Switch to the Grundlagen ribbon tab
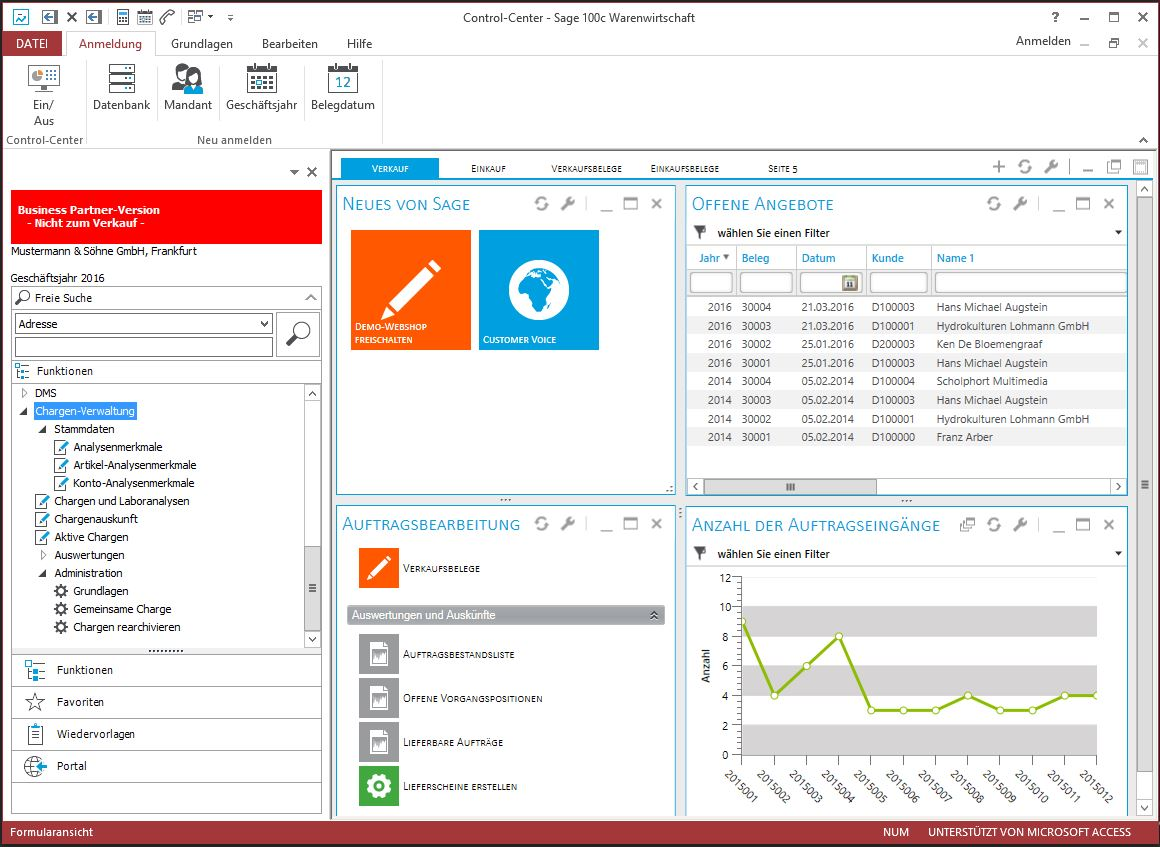Viewport: 1160px width, 847px height. (202, 44)
